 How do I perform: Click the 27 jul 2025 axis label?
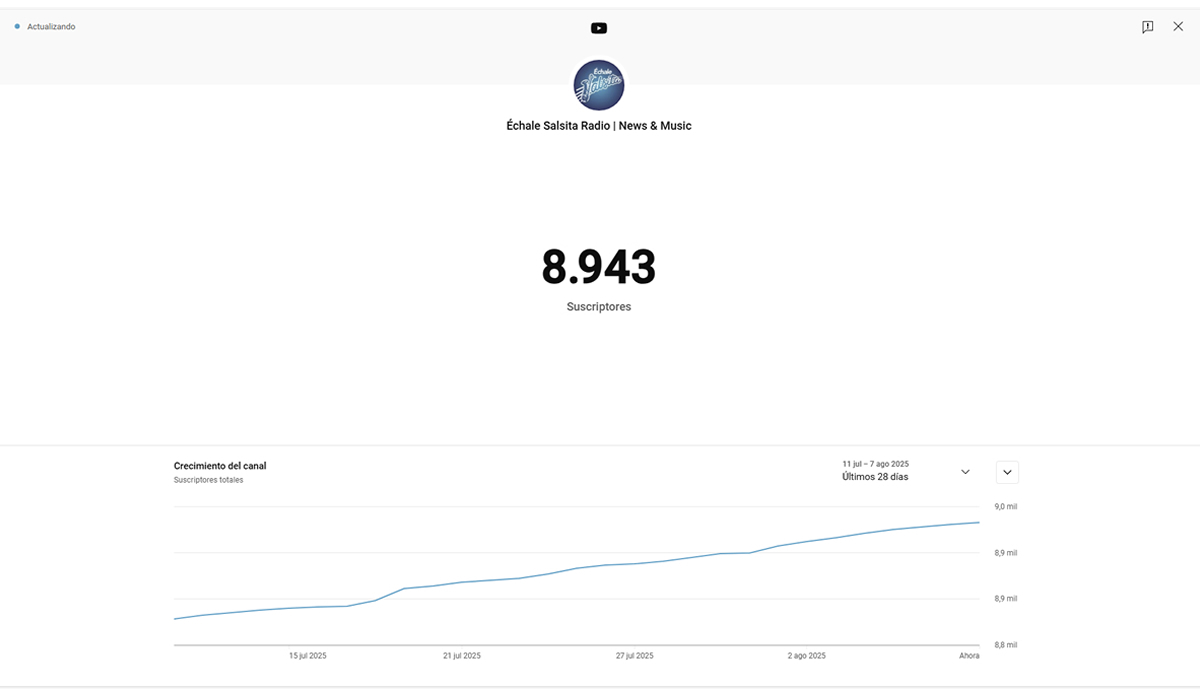click(635, 656)
